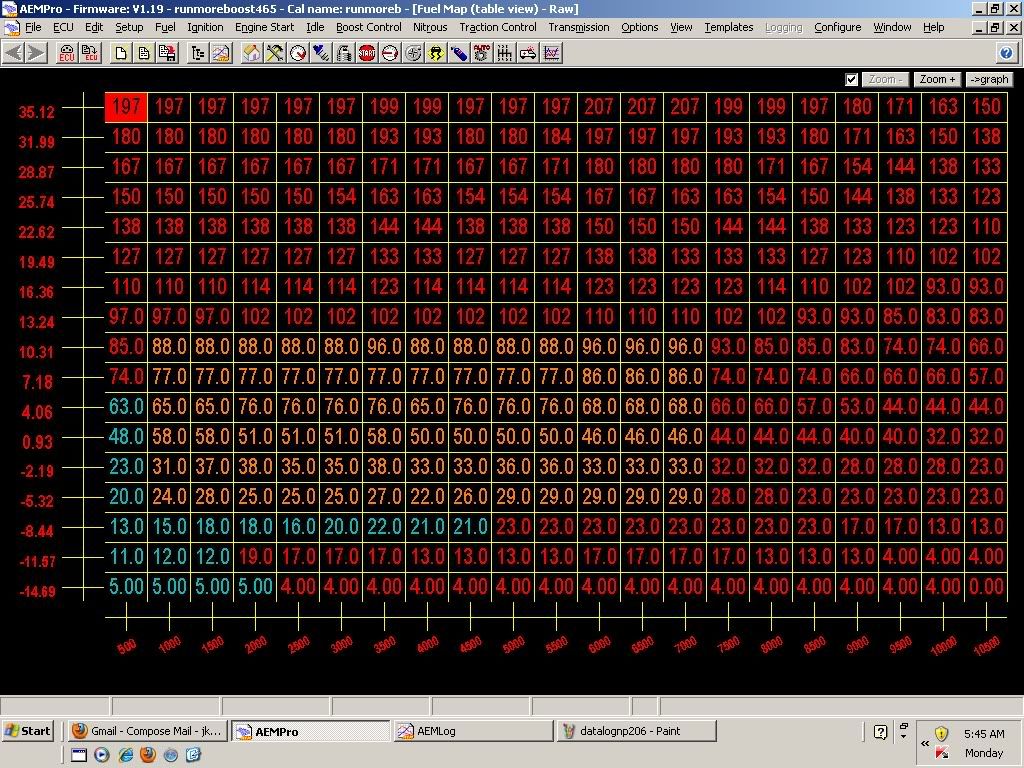Open the Configure menu
Image resolution: width=1024 pixels, height=768 pixels.
837,27
